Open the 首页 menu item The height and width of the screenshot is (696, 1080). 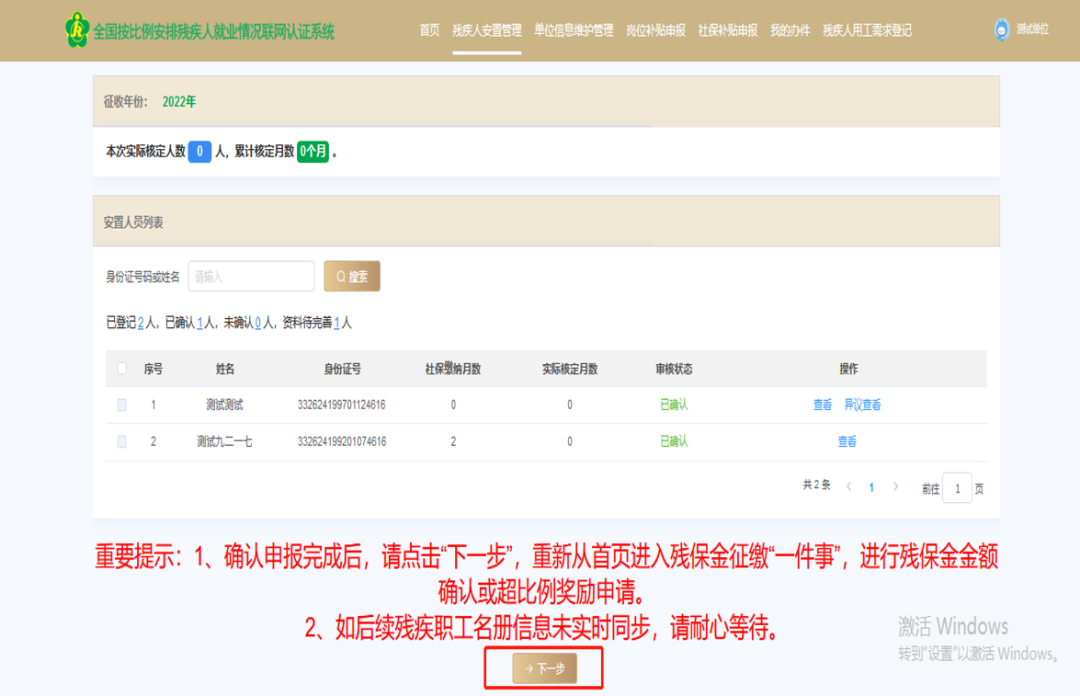[x=429, y=31]
